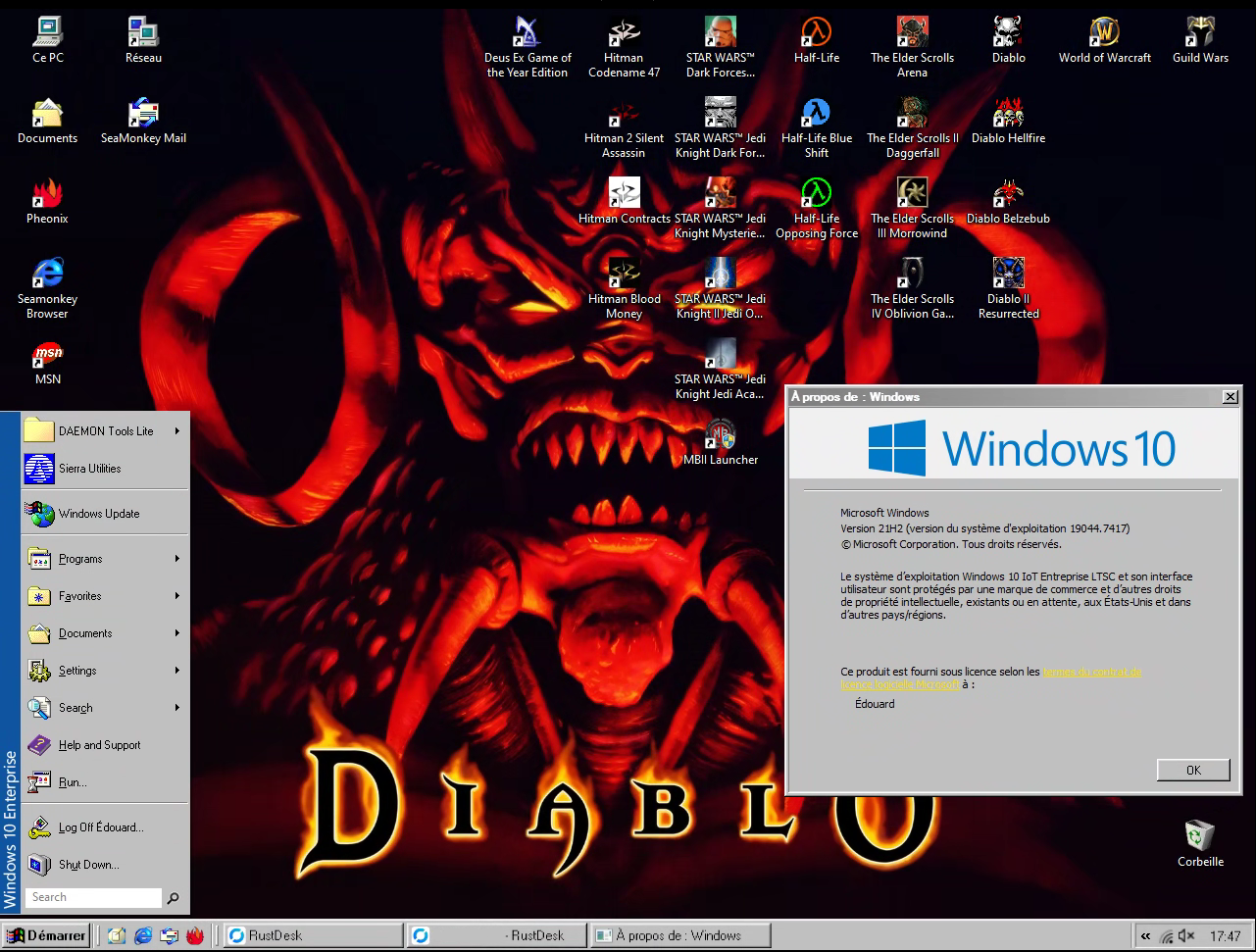Open the Seamonkey Browser desktop shortcut
1256x952 pixels.
[x=47, y=288]
